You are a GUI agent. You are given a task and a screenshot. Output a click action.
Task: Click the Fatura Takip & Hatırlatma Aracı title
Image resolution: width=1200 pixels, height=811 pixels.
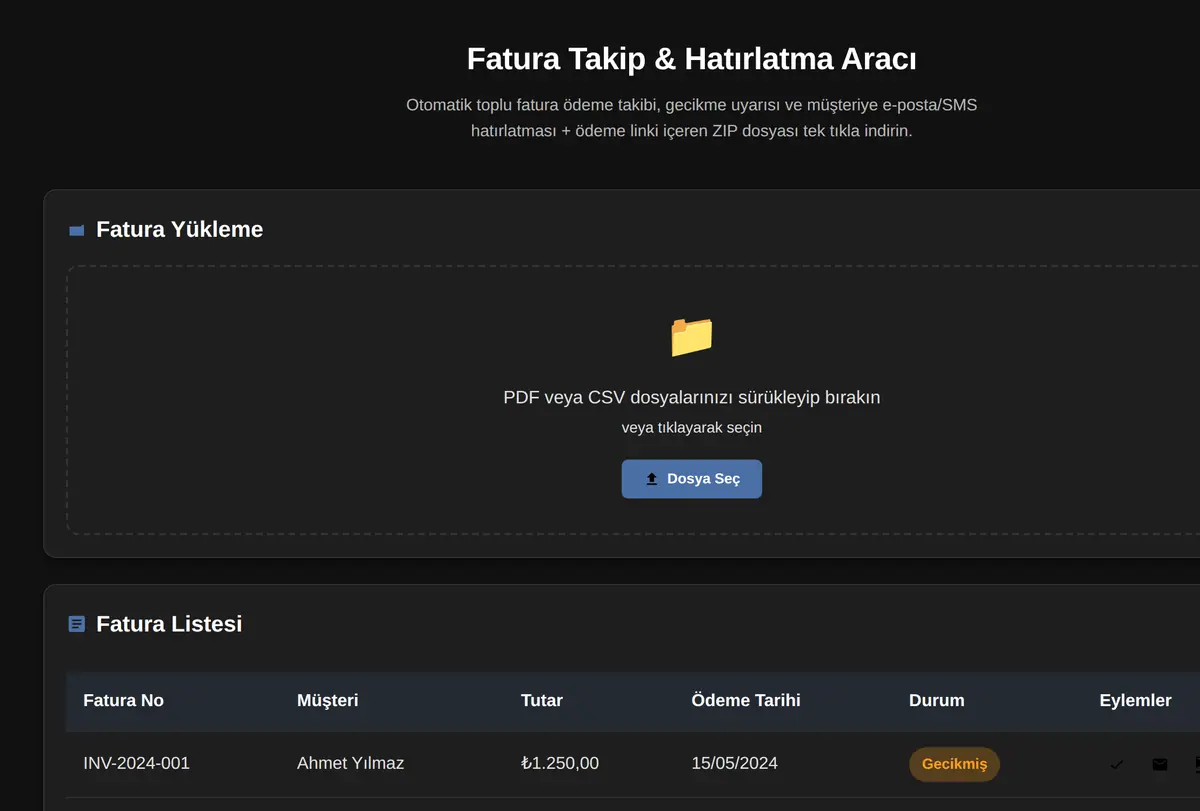[x=692, y=59]
